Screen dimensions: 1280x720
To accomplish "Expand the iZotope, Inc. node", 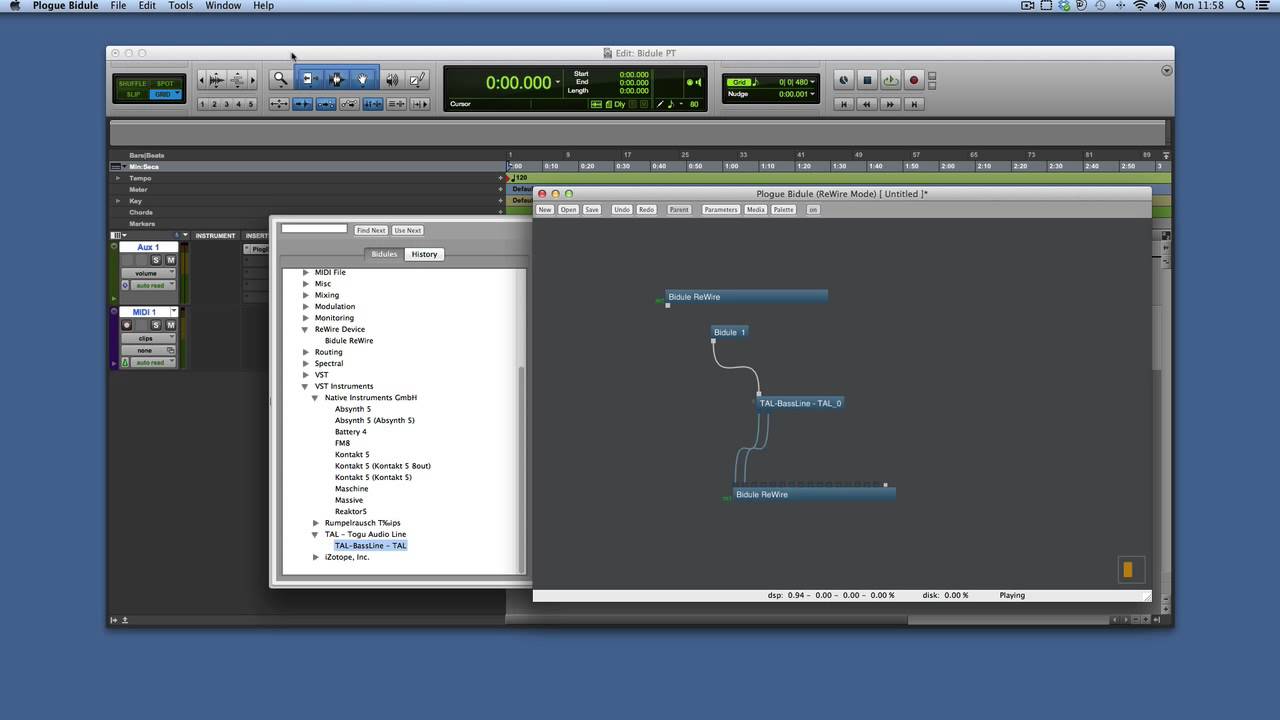I will pos(316,557).
